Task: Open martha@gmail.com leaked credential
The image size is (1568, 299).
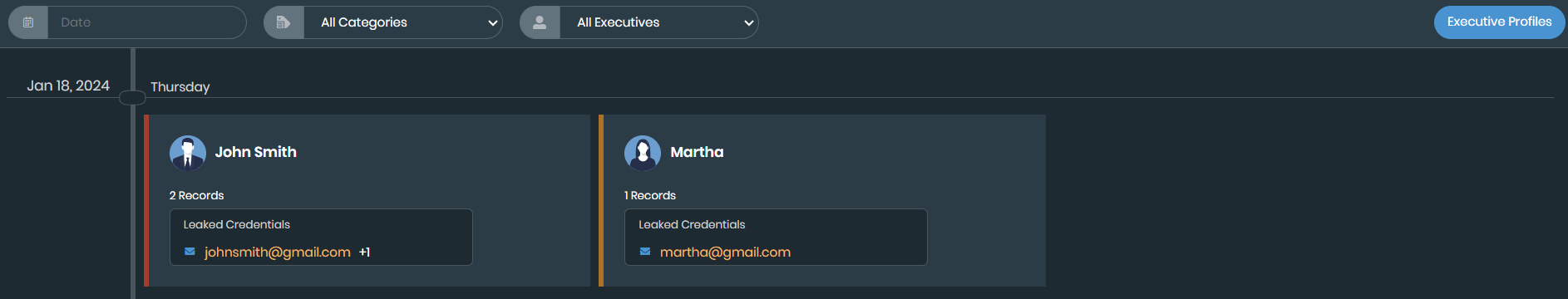Action: tap(725, 252)
